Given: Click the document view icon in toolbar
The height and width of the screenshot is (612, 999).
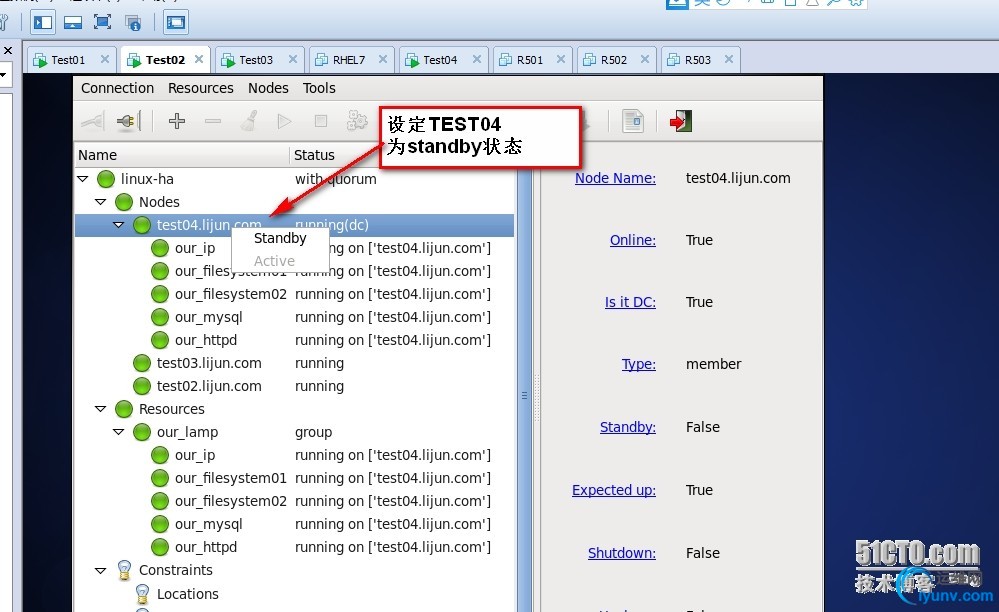Looking at the screenshot, I should pyautogui.click(x=633, y=120).
